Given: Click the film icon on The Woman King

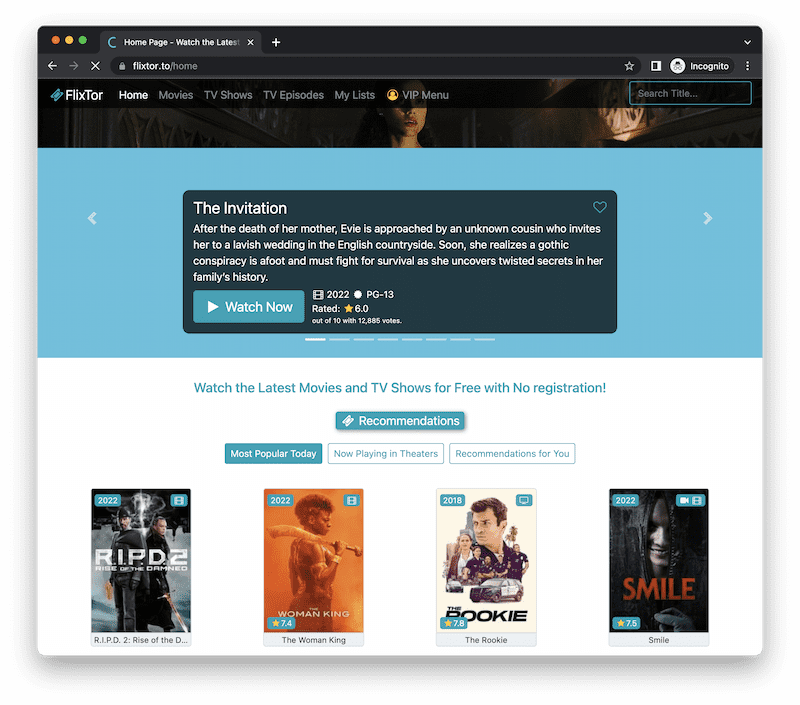Looking at the screenshot, I should pyautogui.click(x=352, y=500).
